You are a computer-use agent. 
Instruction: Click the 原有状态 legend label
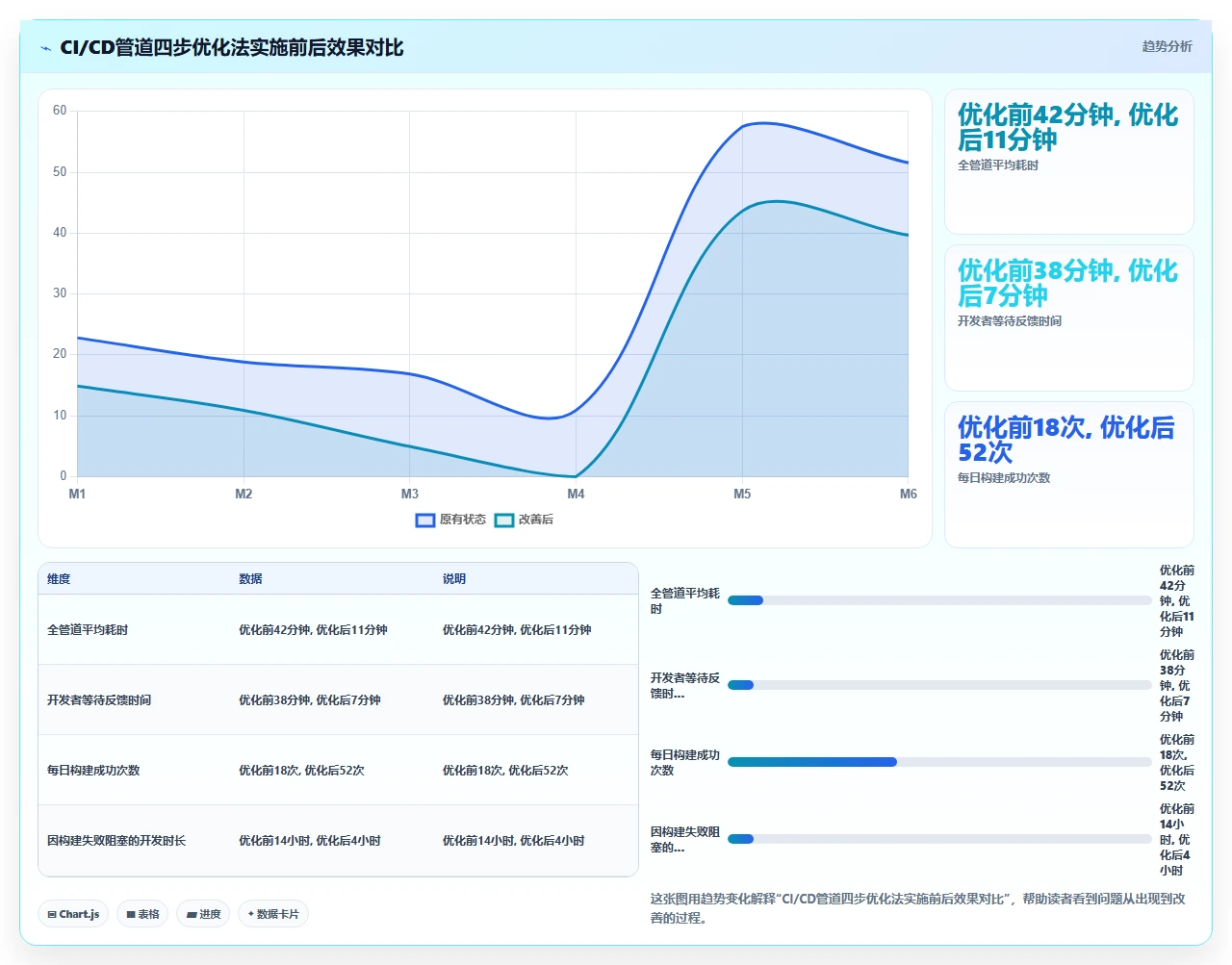pos(463,520)
